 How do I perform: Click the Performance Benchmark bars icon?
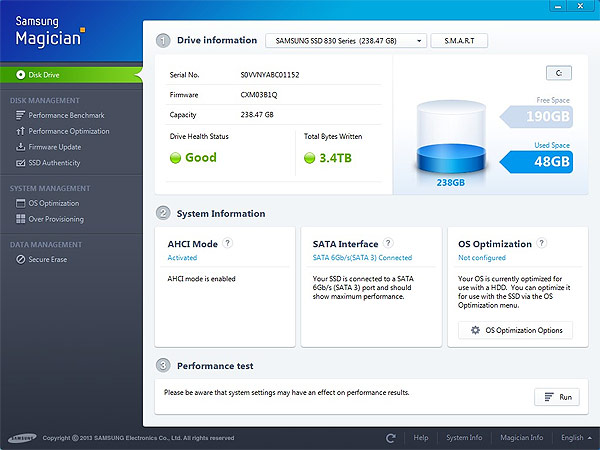tap(20, 115)
